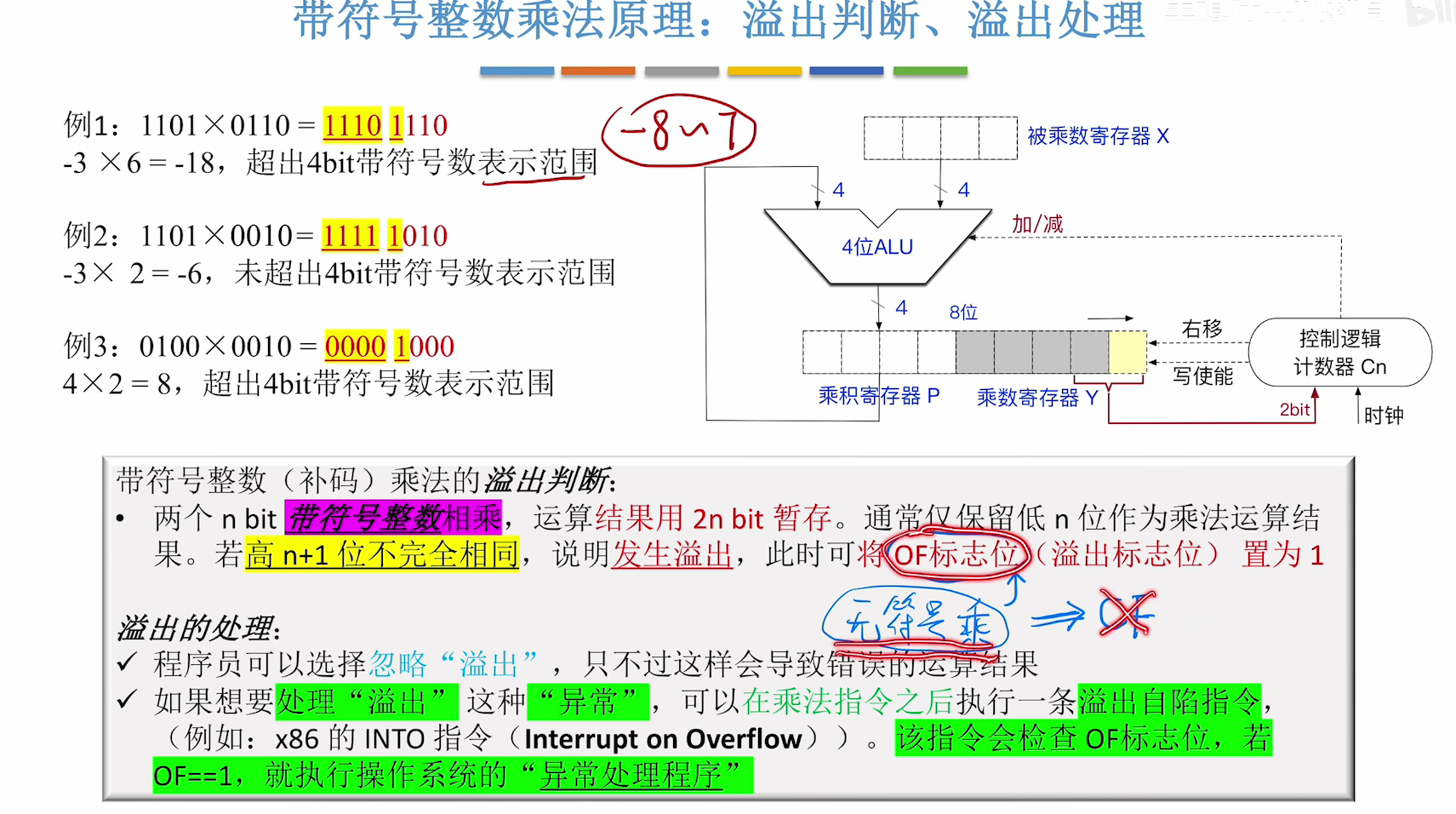The width and height of the screenshot is (1456, 814).
Task: Click the 乘数寄存器 Y label
Action: [1037, 398]
